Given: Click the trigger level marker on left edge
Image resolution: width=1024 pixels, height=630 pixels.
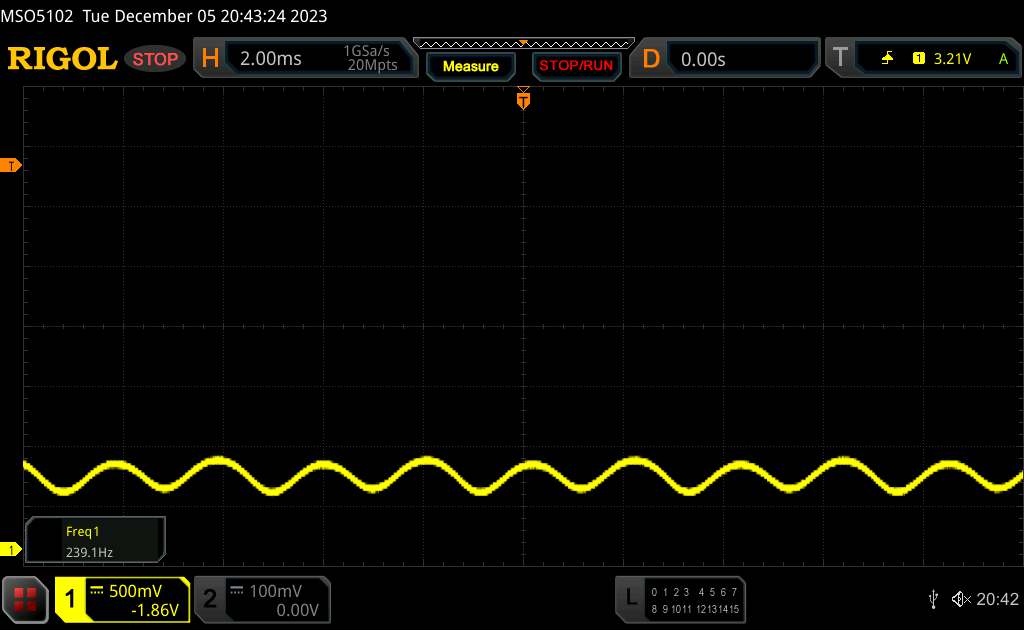Looking at the screenshot, I should pos(13,165).
